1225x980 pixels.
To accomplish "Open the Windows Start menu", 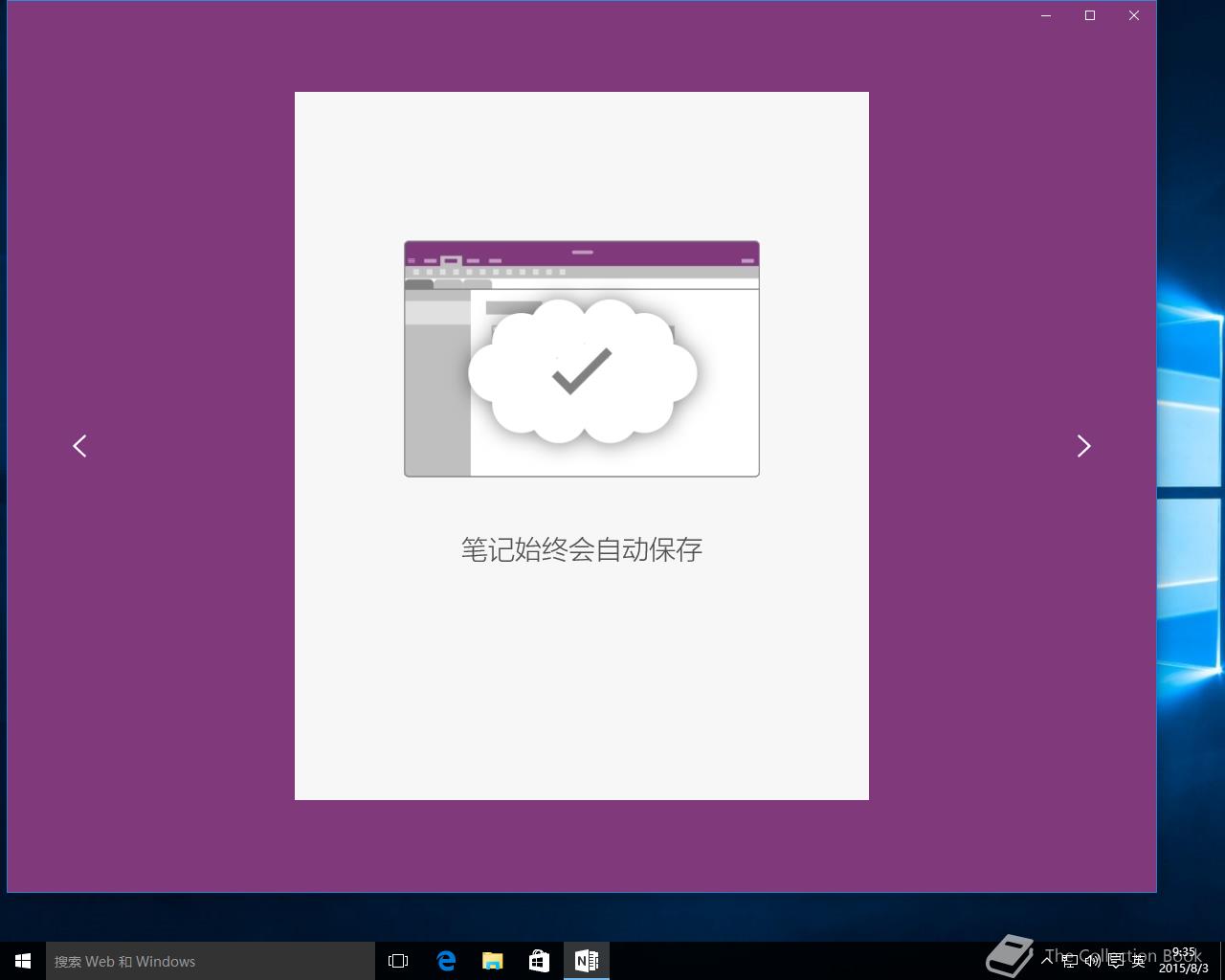I will pos(23,961).
